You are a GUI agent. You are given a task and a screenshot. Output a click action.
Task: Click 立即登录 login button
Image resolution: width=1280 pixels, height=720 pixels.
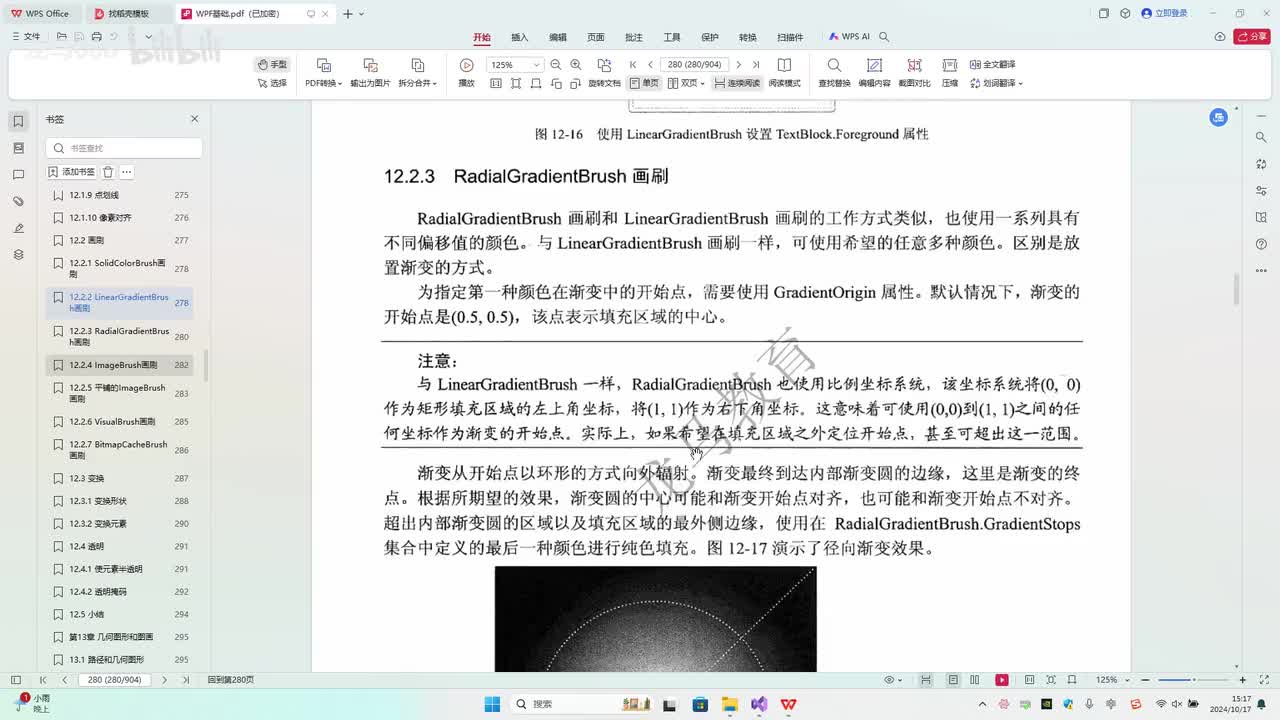point(1165,13)
